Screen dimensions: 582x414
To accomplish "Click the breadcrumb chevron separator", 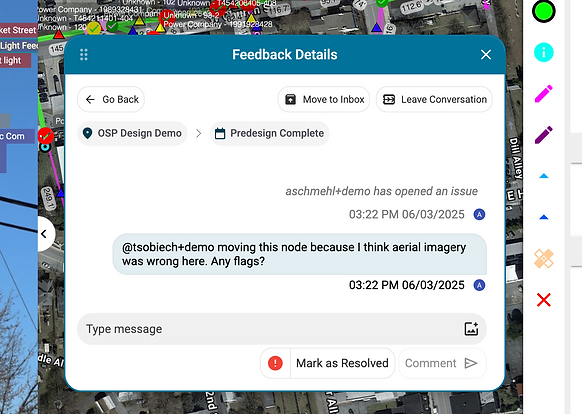I will [x=199, y=133].
